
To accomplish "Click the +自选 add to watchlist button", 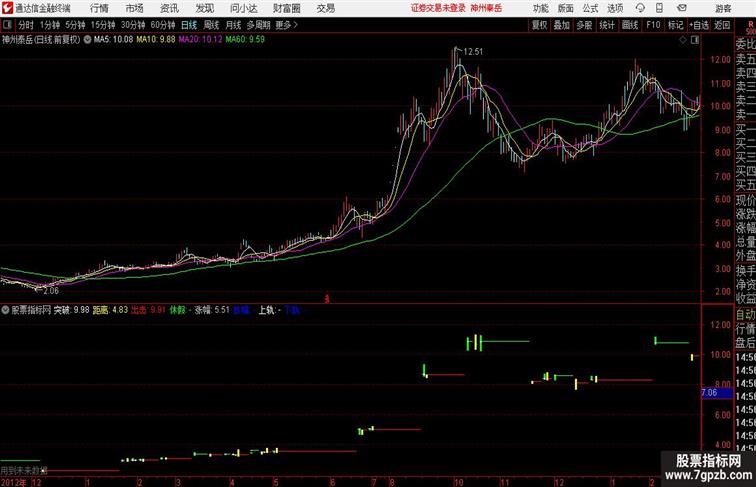I will (x=699, y=25).
